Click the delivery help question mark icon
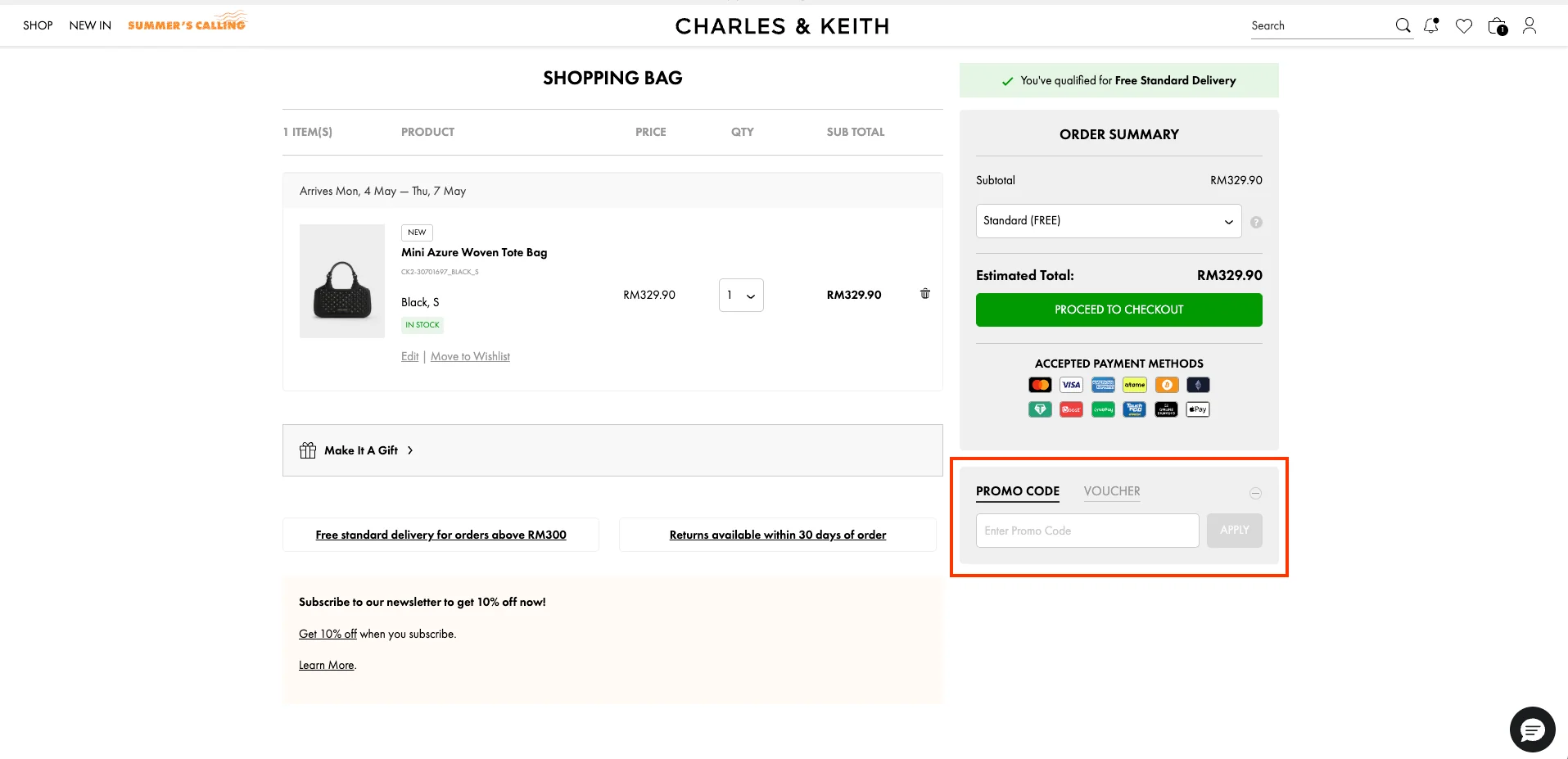This screenshot has height=759, width=1568. 1256,222
